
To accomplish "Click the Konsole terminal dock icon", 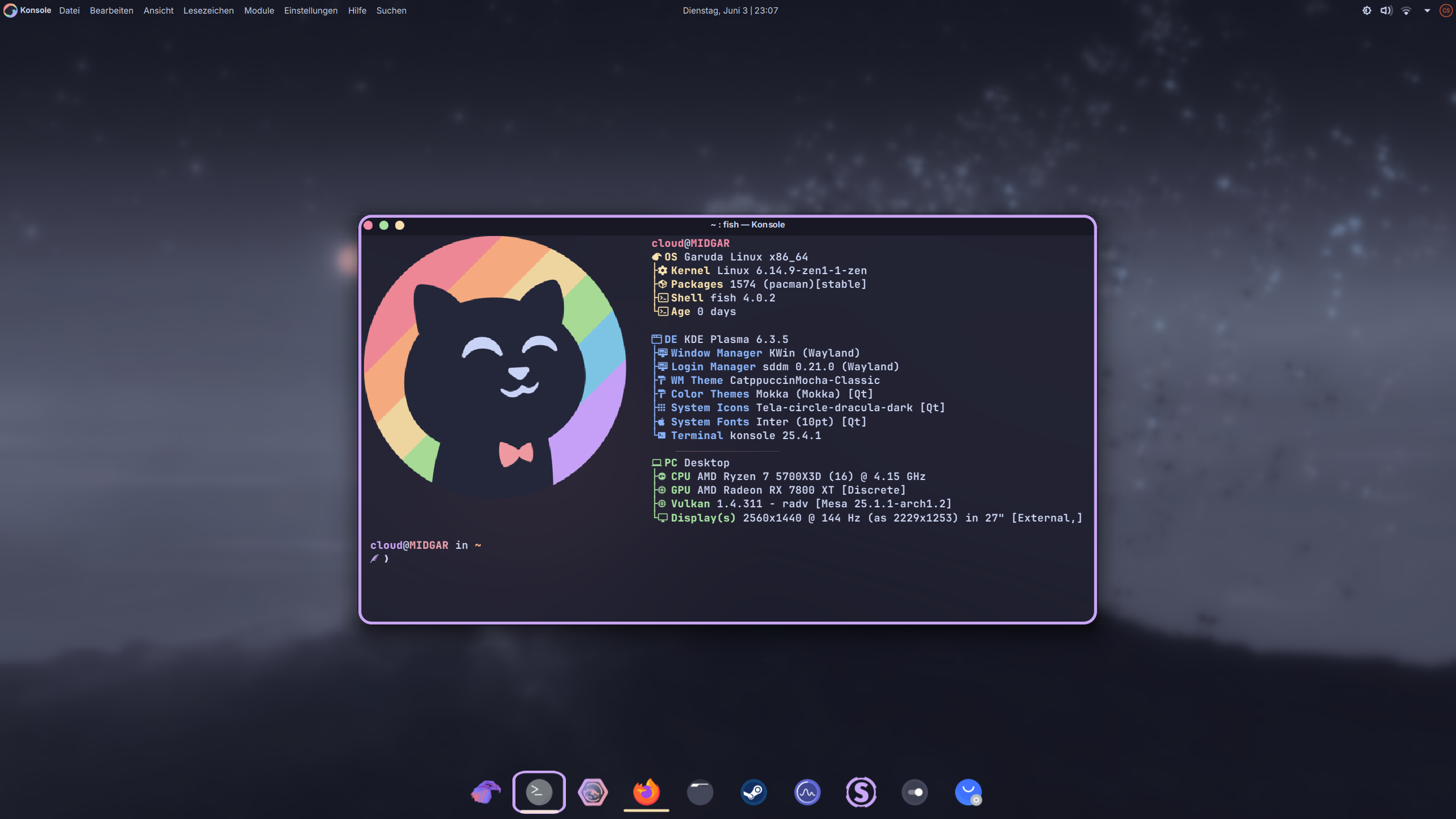I will click(x=539, y=792).
